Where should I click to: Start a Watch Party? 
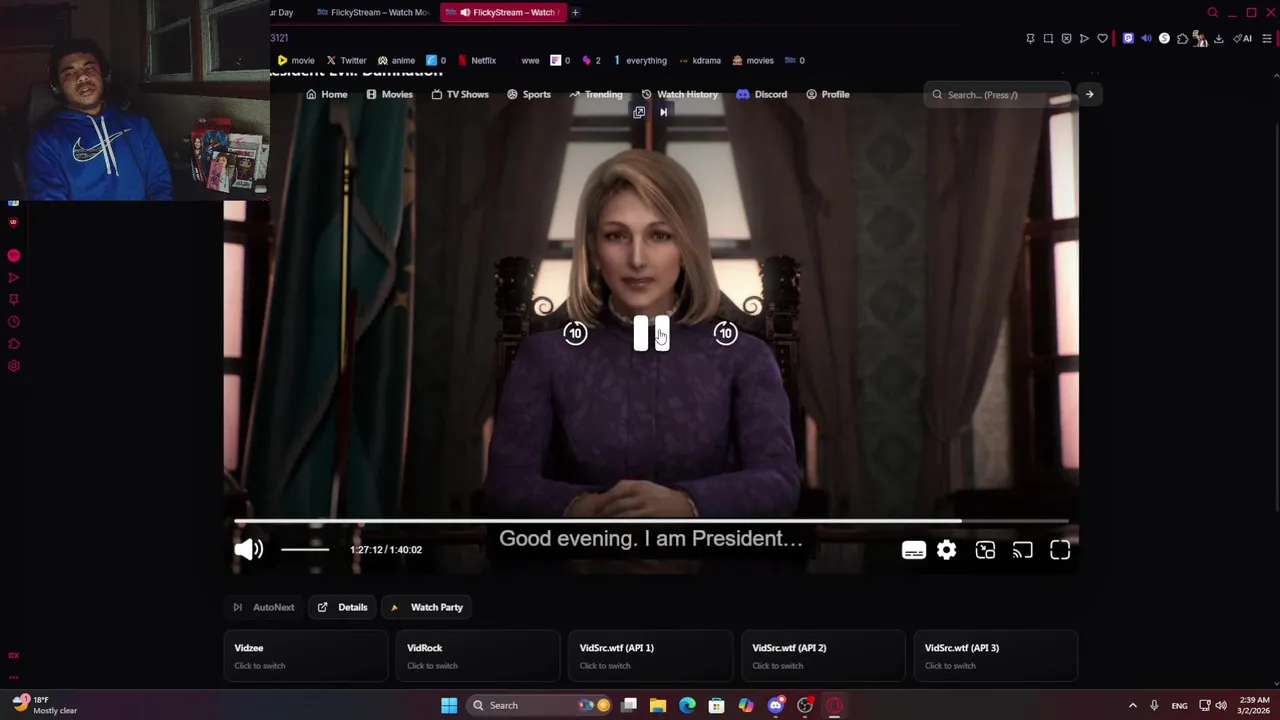(427, 607)
